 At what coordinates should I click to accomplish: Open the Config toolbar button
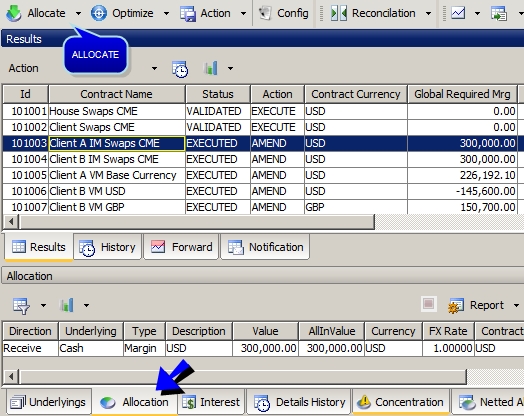pos(284,13)
